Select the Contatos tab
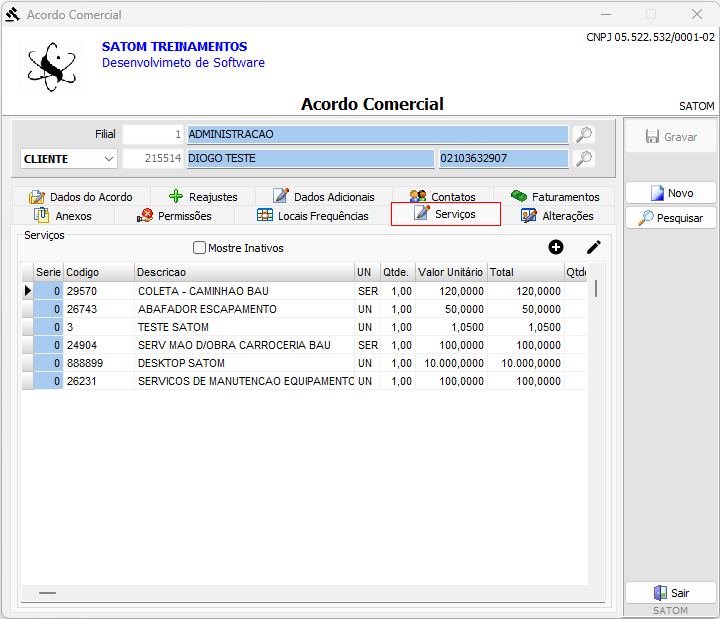 [x=443, y=197]
